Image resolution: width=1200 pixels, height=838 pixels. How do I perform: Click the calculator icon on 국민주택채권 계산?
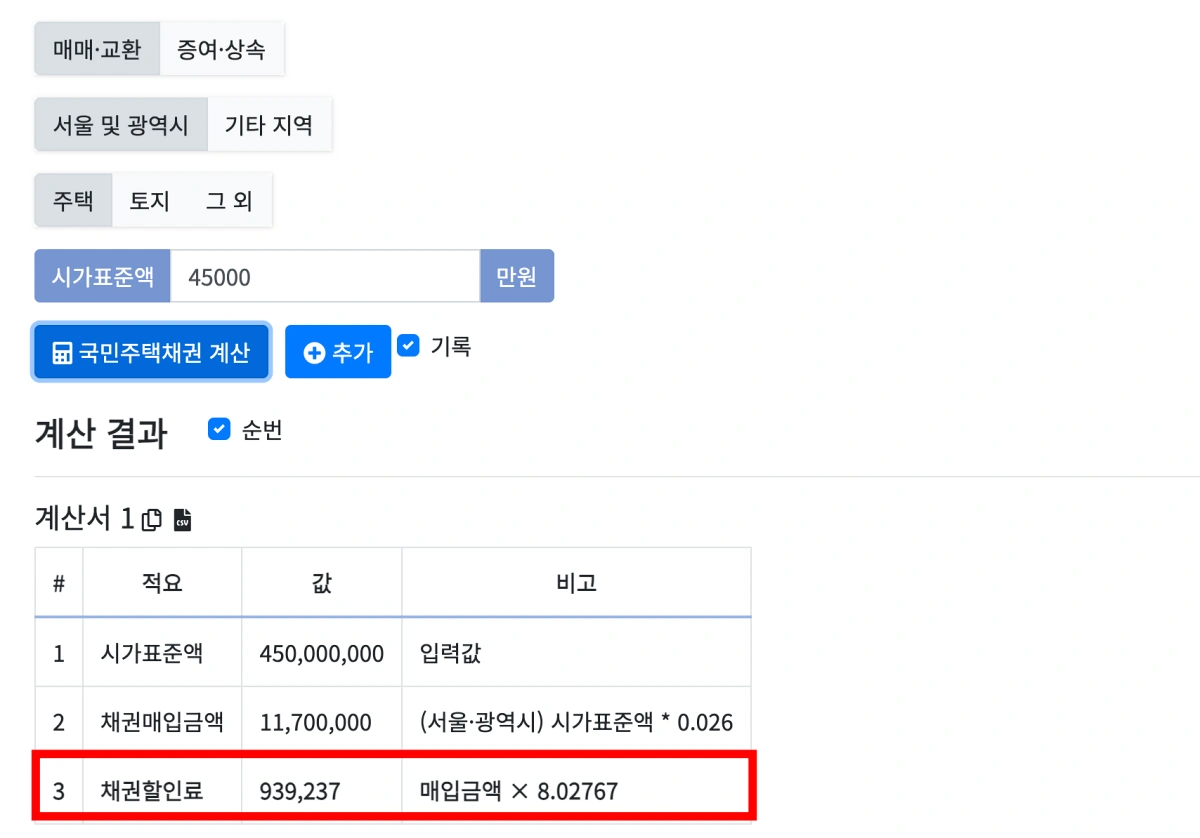click(x=64, y=351)
